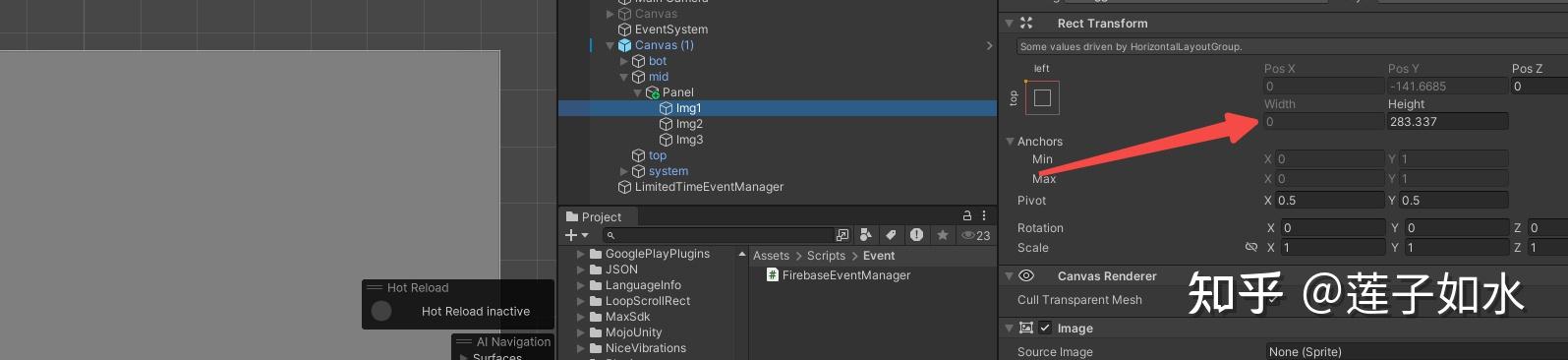Screen dimensions: 1568x360
Task: Navigate to Scripts in the breadcrumb
Action: pos(826,256)
